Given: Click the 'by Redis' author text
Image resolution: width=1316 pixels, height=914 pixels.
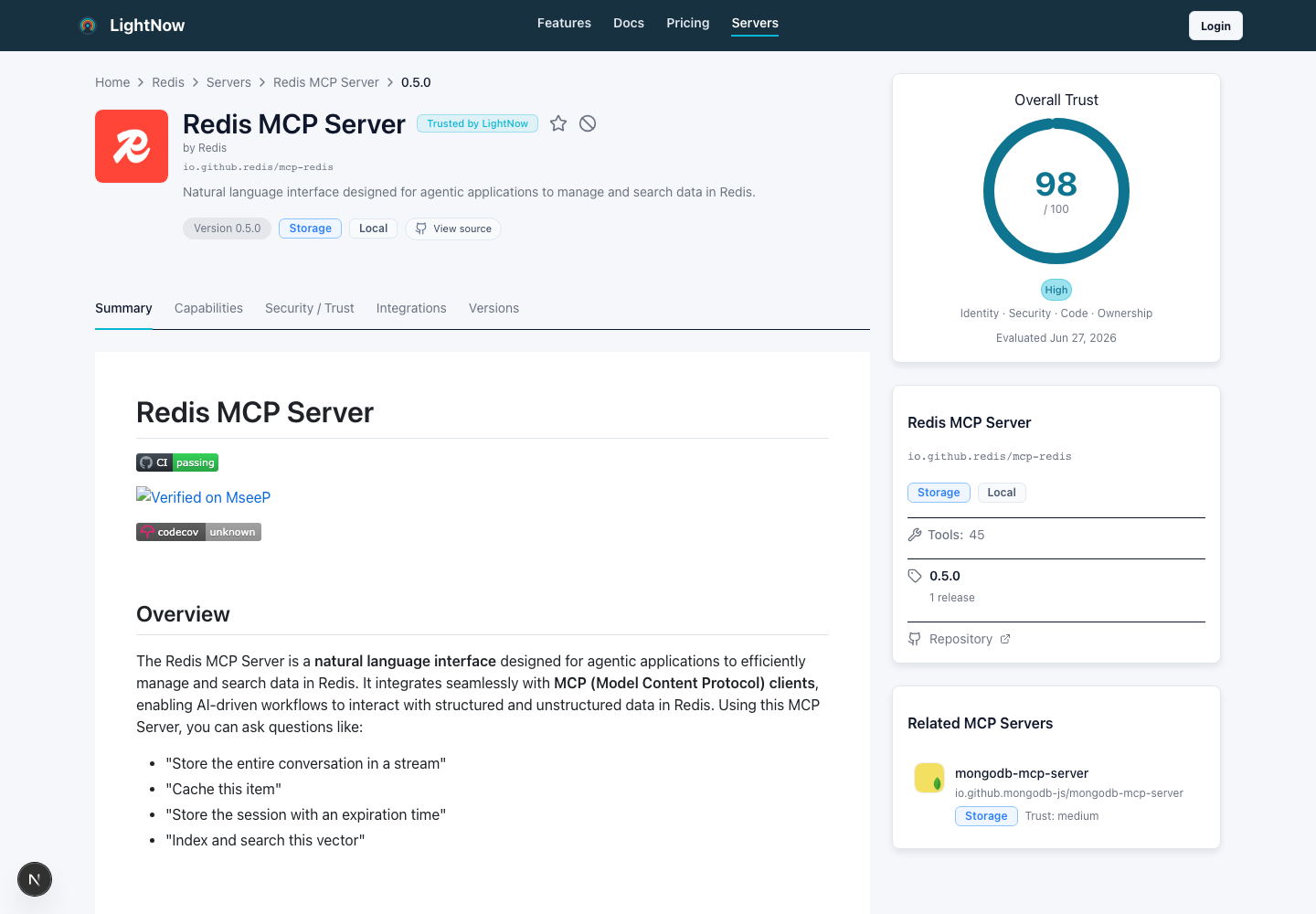Looking at the screenshot, I should click(x=205, y=148).
